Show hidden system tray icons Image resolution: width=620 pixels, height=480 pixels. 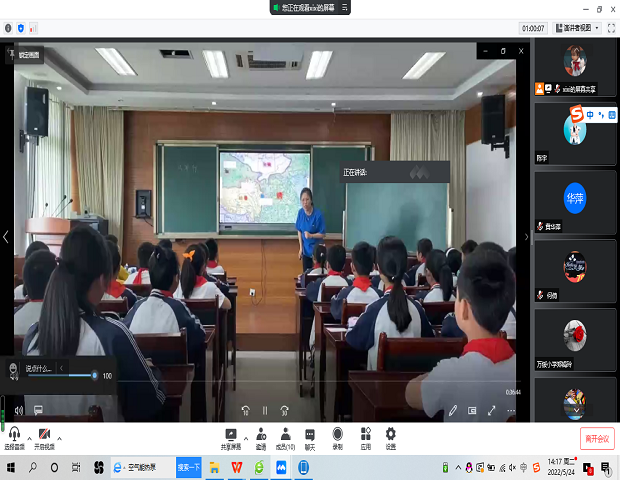click(458, 468)
